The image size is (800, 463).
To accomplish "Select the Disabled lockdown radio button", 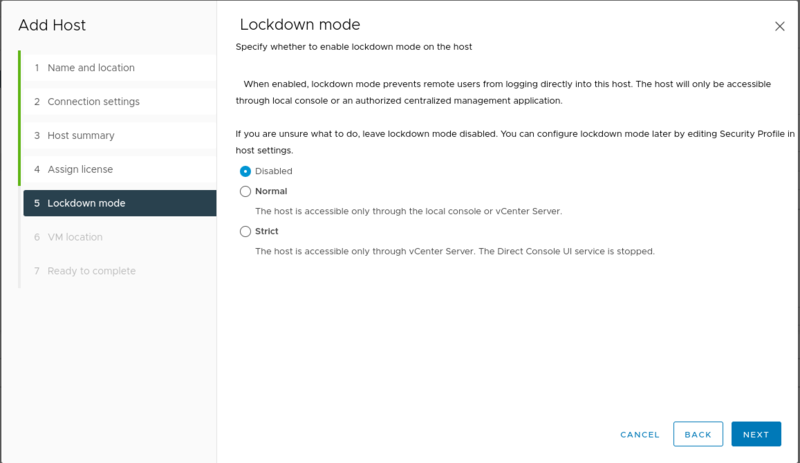I will point(245,171).
